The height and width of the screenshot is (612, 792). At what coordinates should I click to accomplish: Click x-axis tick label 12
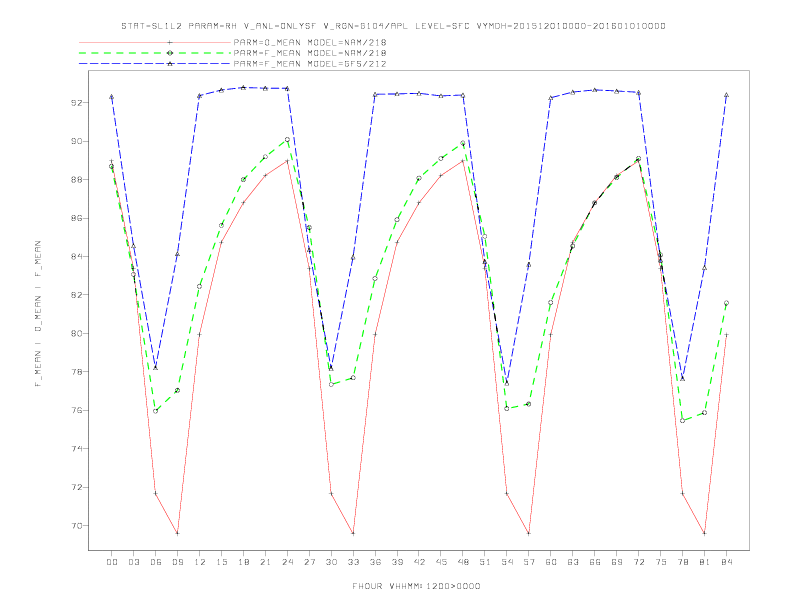[200, 562]
